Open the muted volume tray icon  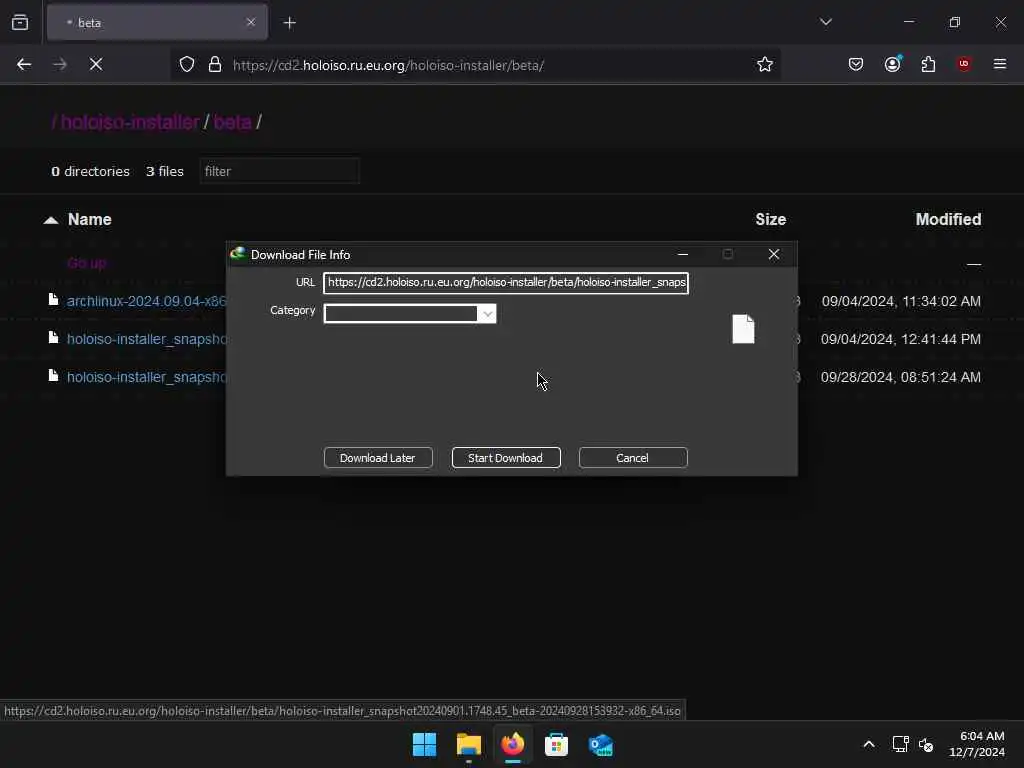tap(926, 744)
